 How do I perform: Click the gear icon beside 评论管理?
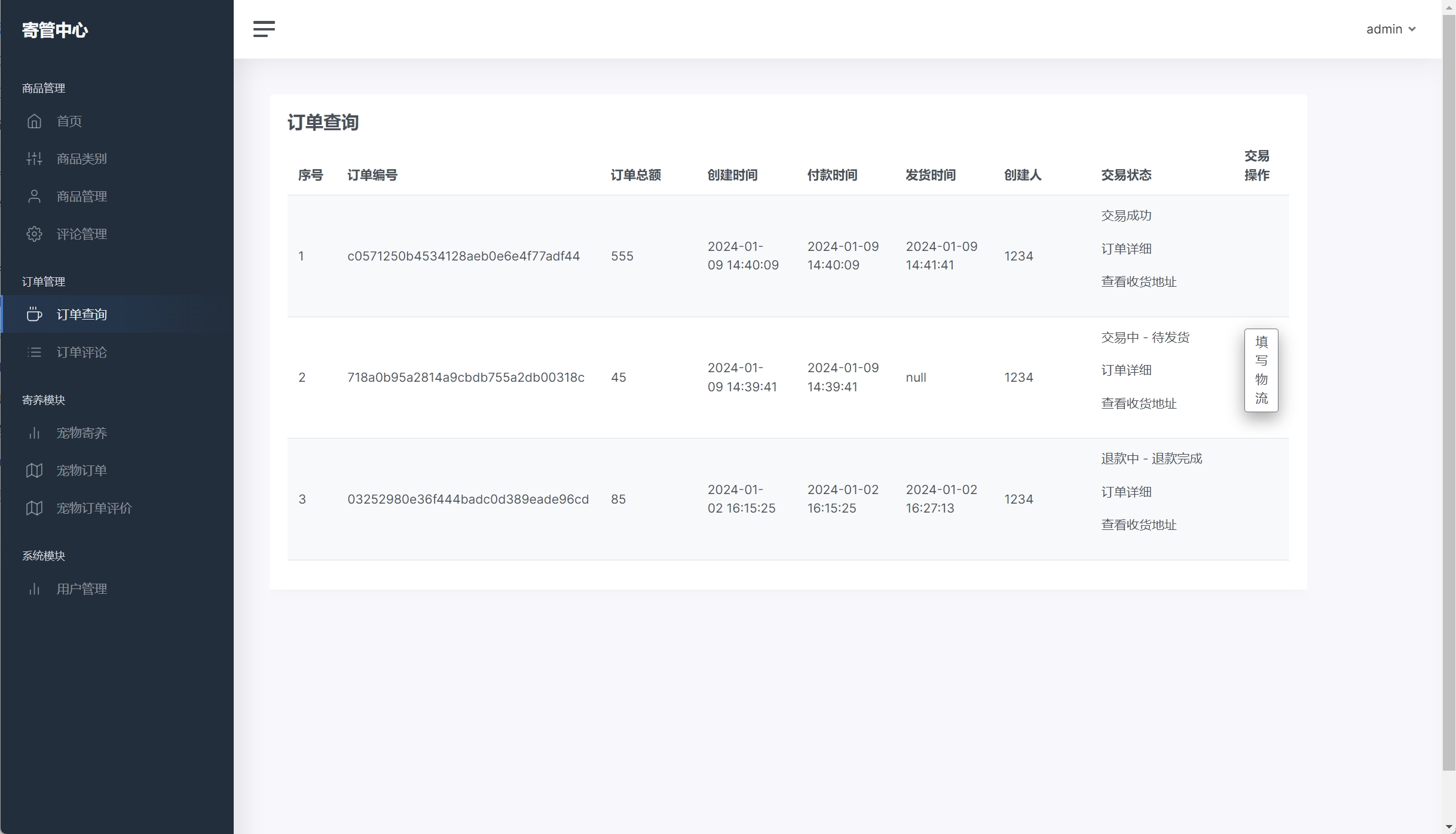coord(34,234)
